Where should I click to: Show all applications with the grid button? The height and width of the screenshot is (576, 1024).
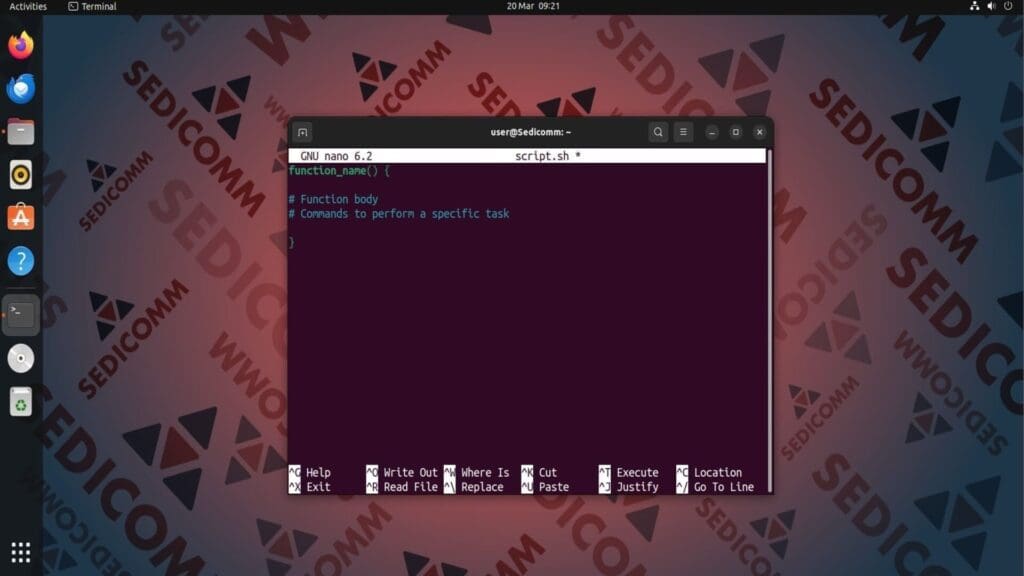tap(20, 552)
